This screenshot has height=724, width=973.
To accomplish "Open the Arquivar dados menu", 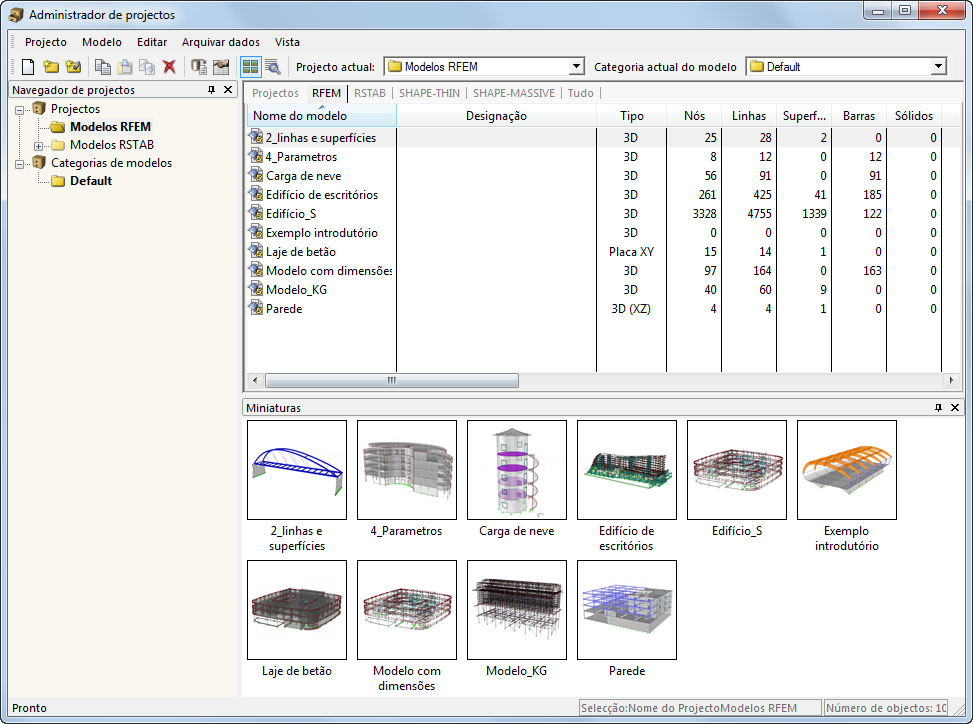I will (221, 42).
